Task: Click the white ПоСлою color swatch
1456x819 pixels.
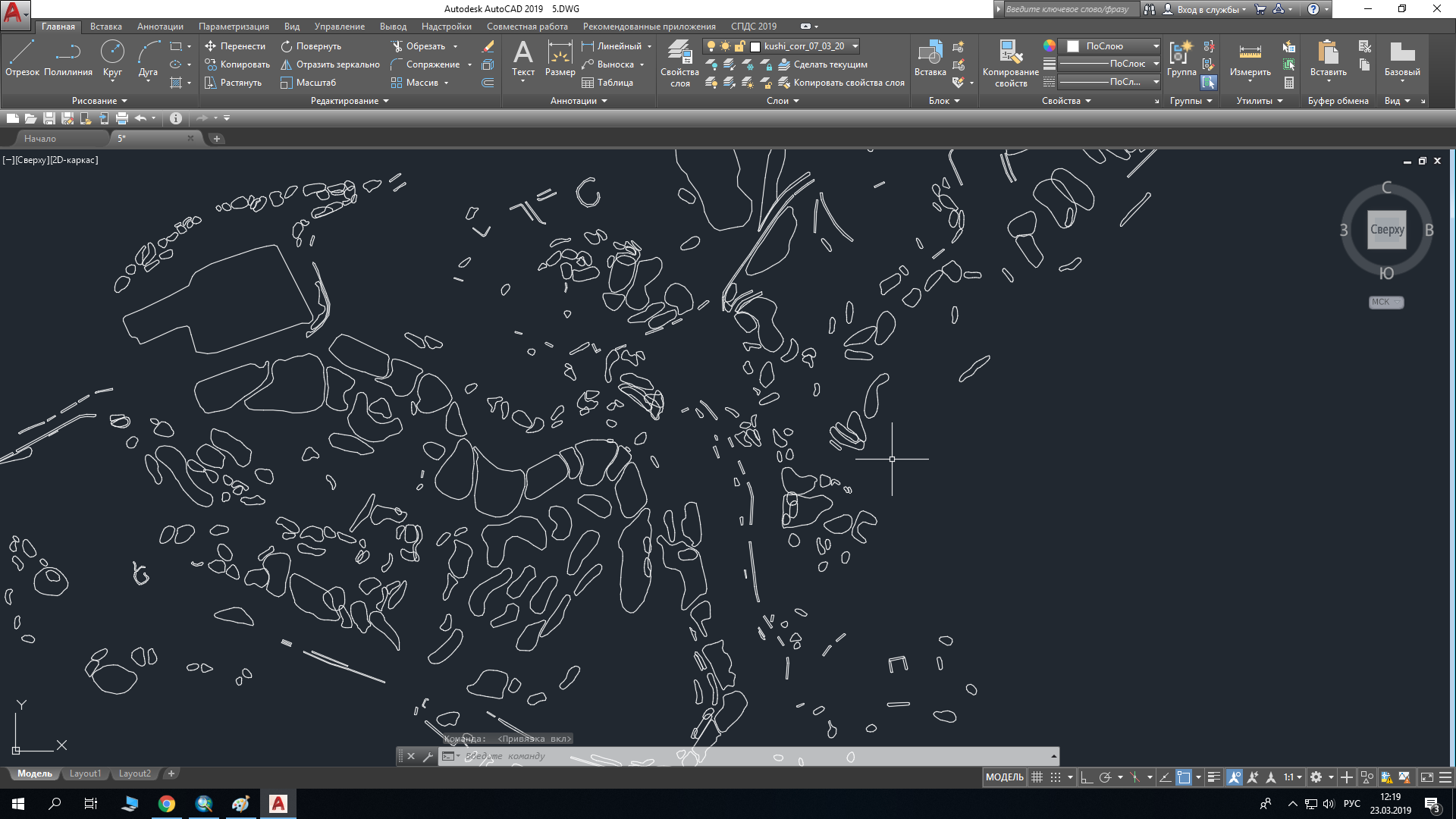Action: point(1073,46)
